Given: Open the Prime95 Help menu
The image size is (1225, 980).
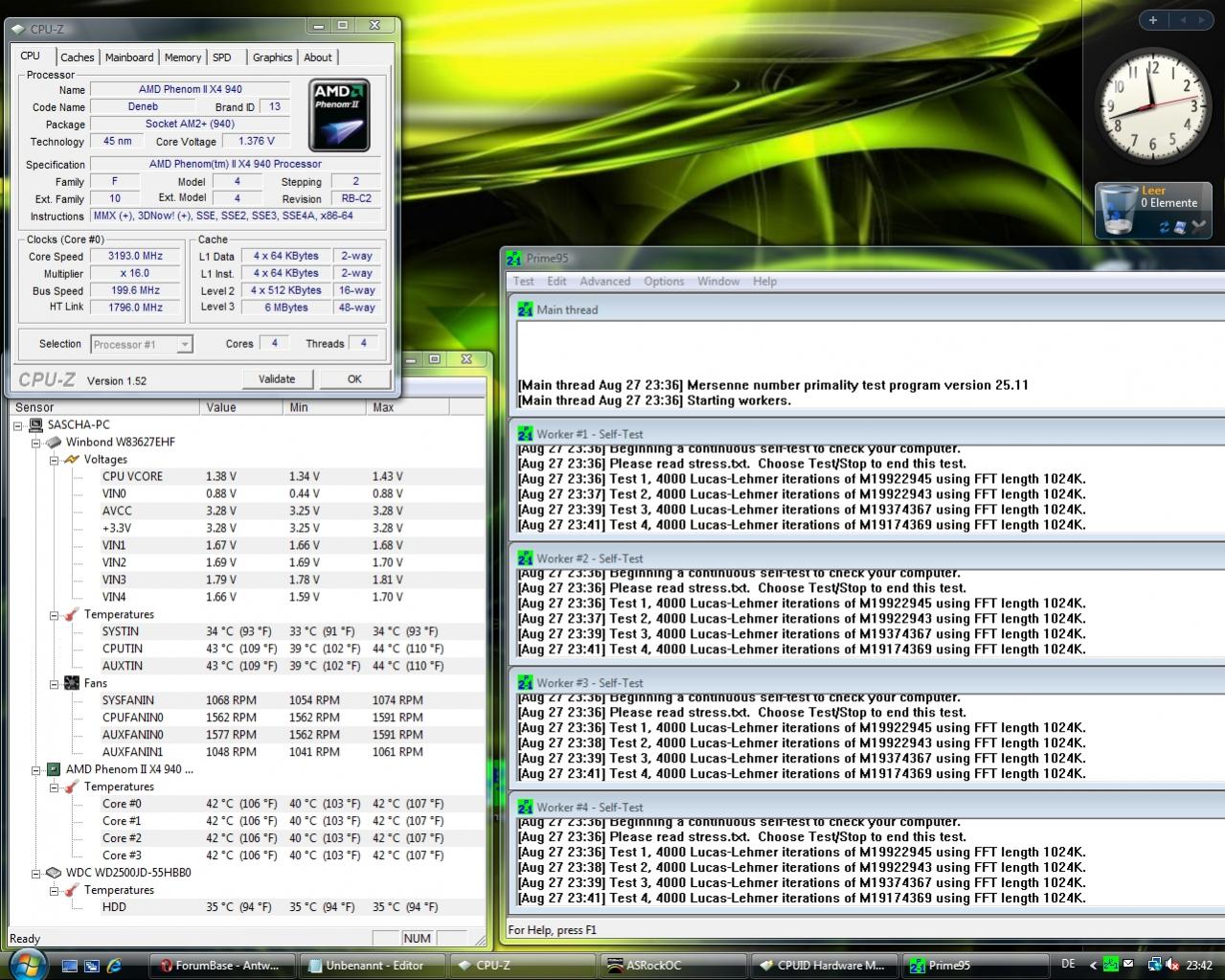Looking at the screenshot, I should point(765,282).
